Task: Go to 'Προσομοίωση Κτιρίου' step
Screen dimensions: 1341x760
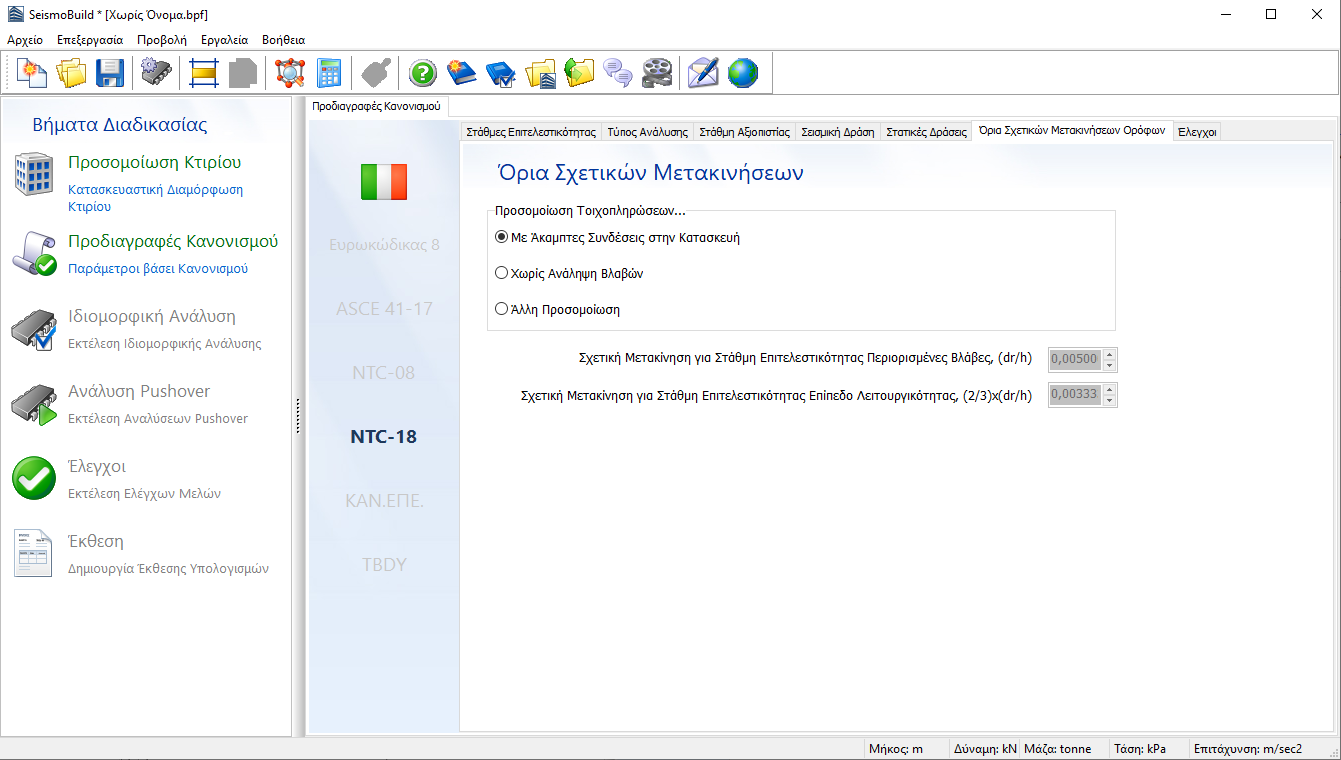Action: pos(154,163)
